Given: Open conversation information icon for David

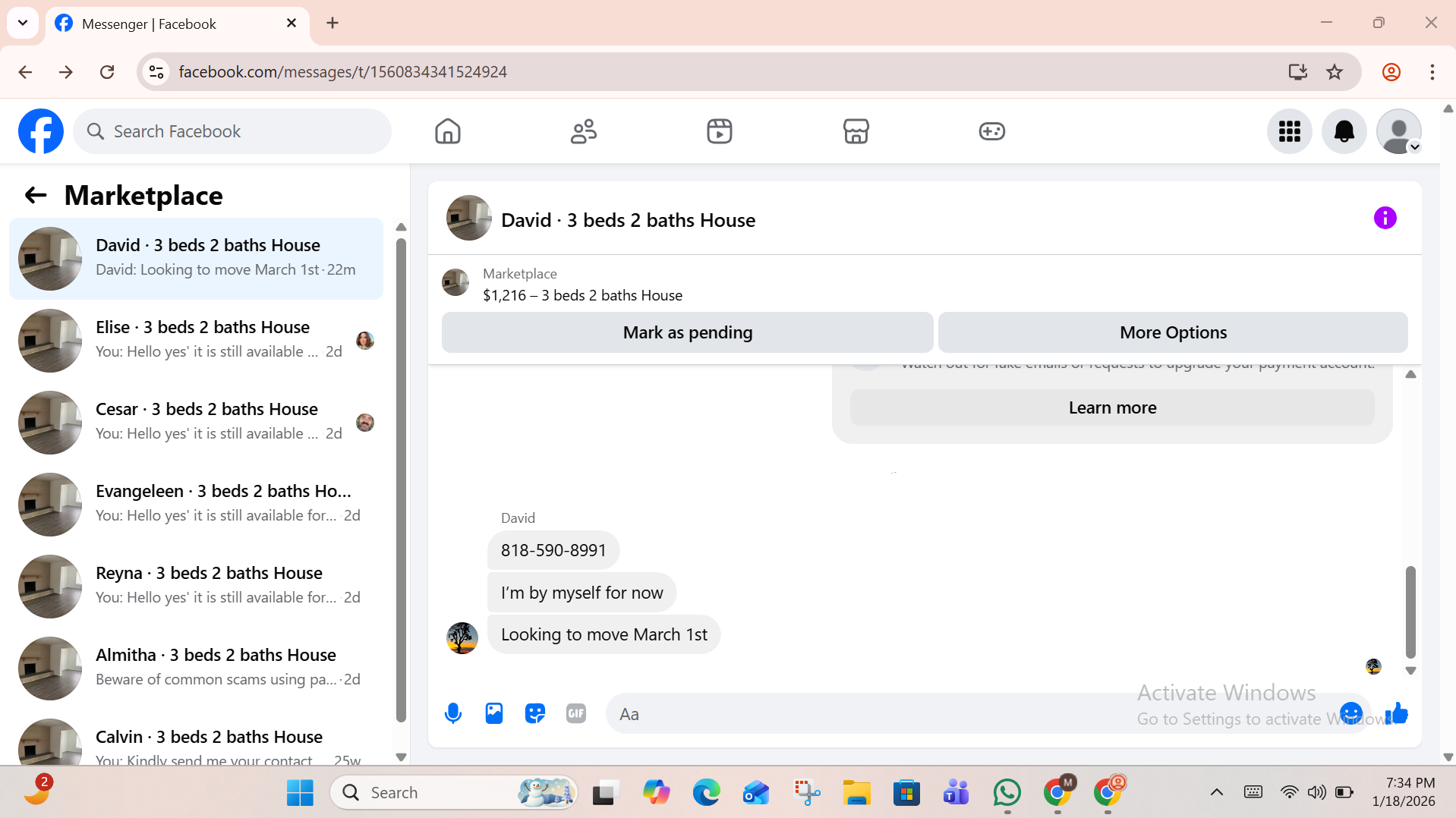Looking at the screenshot, I should 1385,219.
